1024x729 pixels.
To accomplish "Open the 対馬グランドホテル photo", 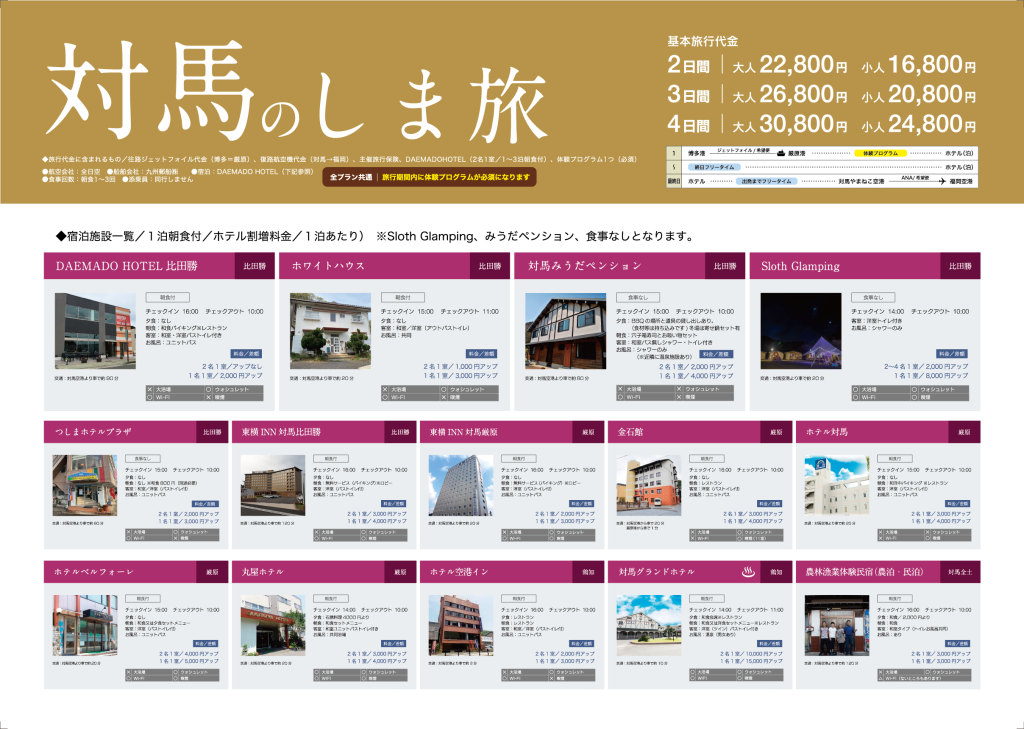I will 649,625.
